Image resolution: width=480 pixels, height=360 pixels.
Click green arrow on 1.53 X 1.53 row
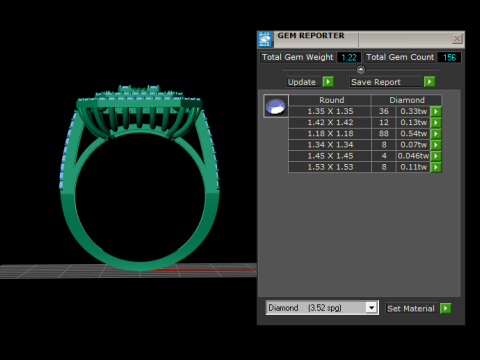coord(436,167)
